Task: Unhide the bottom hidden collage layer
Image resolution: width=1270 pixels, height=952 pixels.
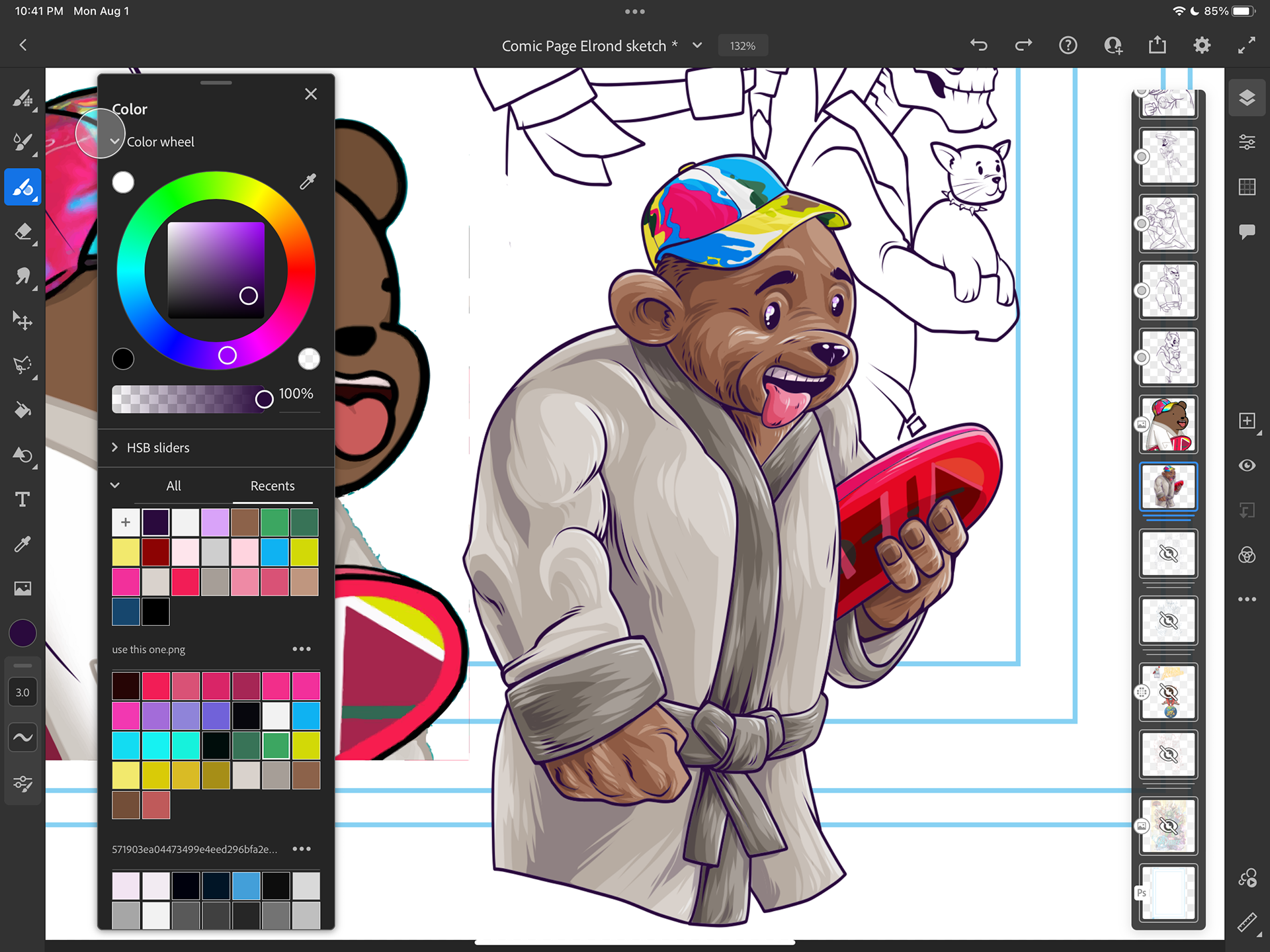Action: tap(1168, 826)
